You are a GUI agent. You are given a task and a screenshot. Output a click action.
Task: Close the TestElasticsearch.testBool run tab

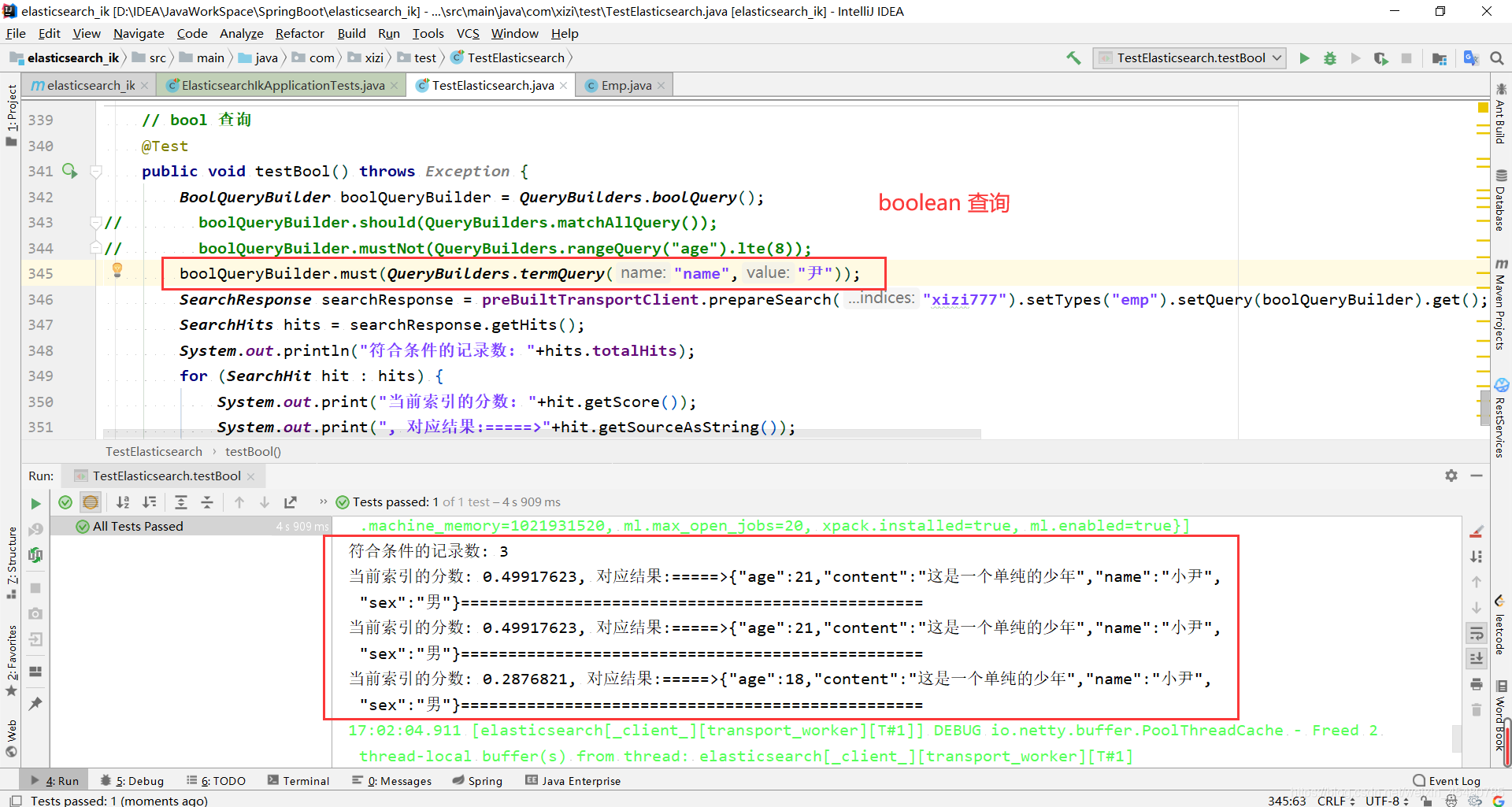(251, 476)
